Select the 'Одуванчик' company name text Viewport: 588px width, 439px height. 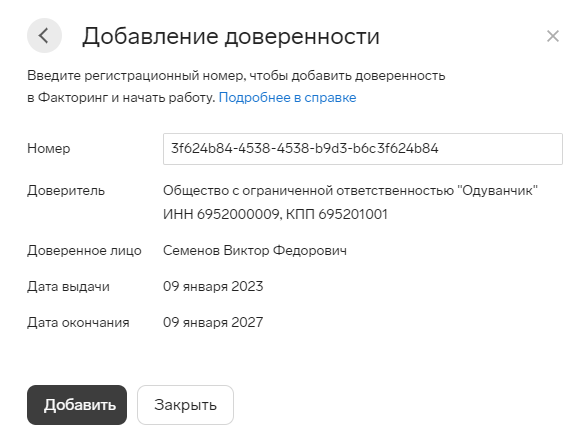click(497, 190)
